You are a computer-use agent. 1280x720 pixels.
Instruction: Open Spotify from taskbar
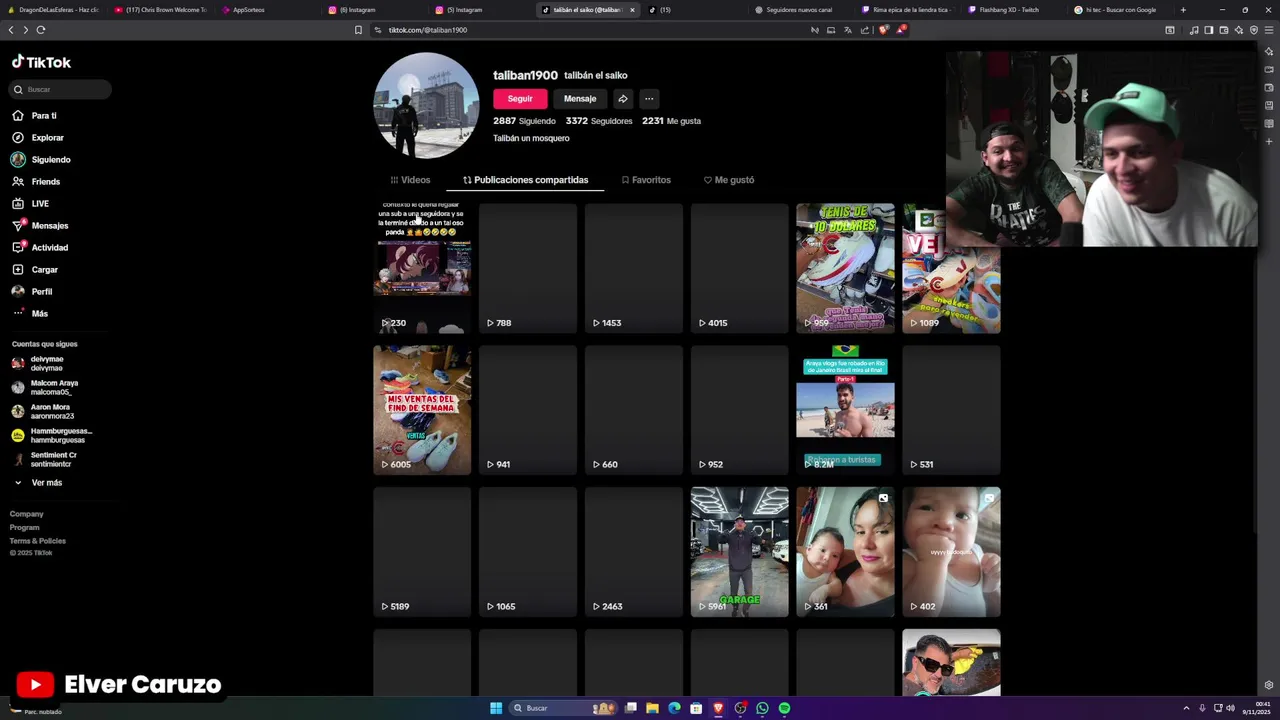click(784, 708)
